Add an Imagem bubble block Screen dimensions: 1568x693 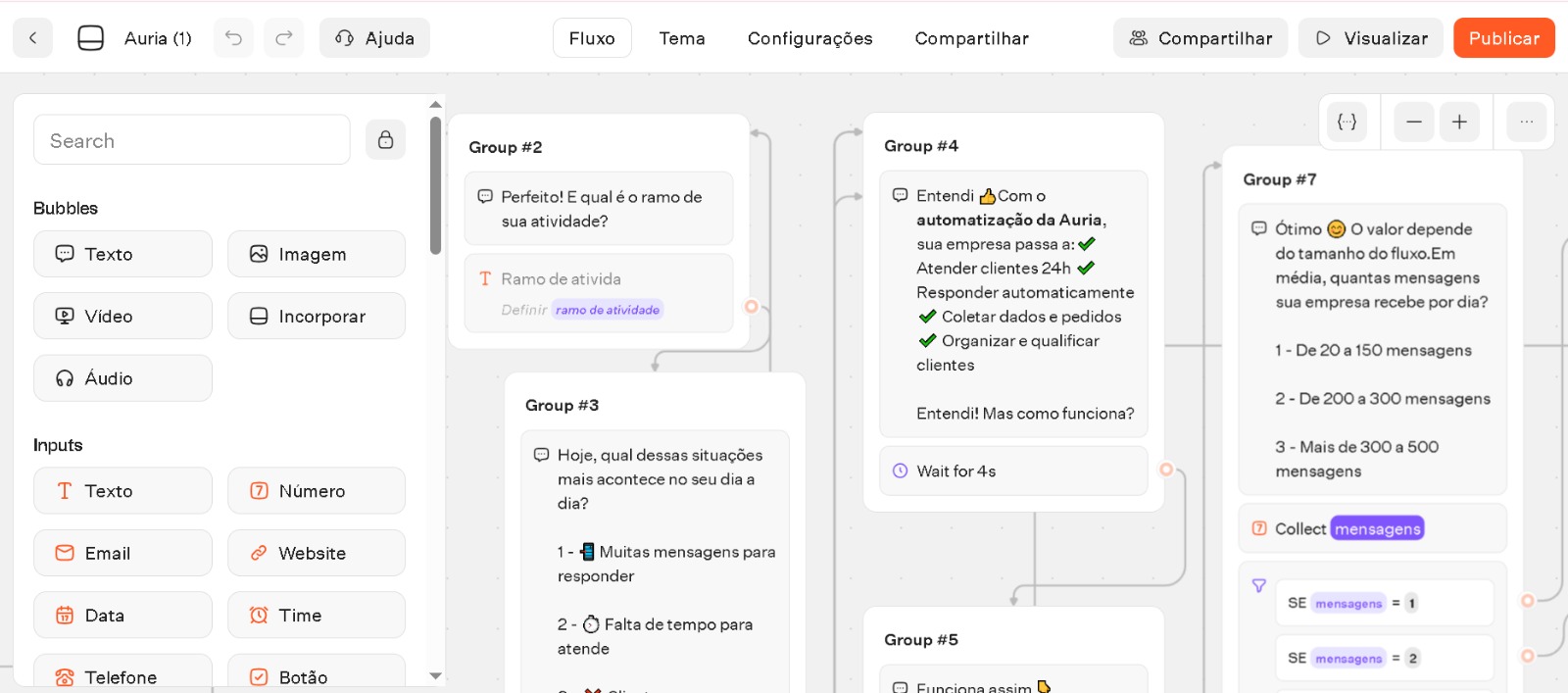[x=316, y=254]
